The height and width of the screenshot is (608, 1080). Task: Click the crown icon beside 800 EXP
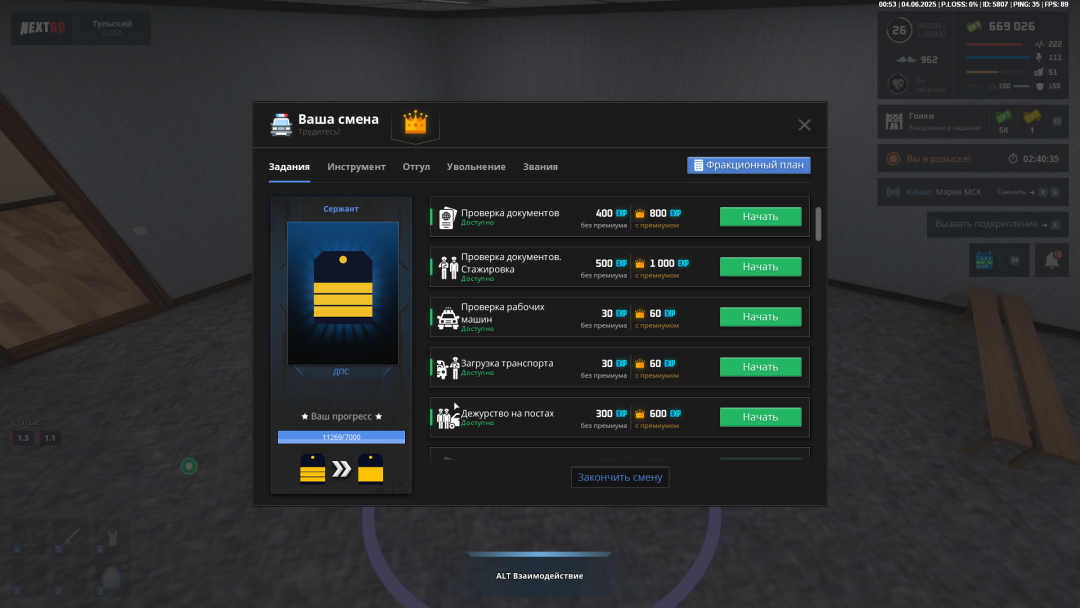(x=640, y=213)
